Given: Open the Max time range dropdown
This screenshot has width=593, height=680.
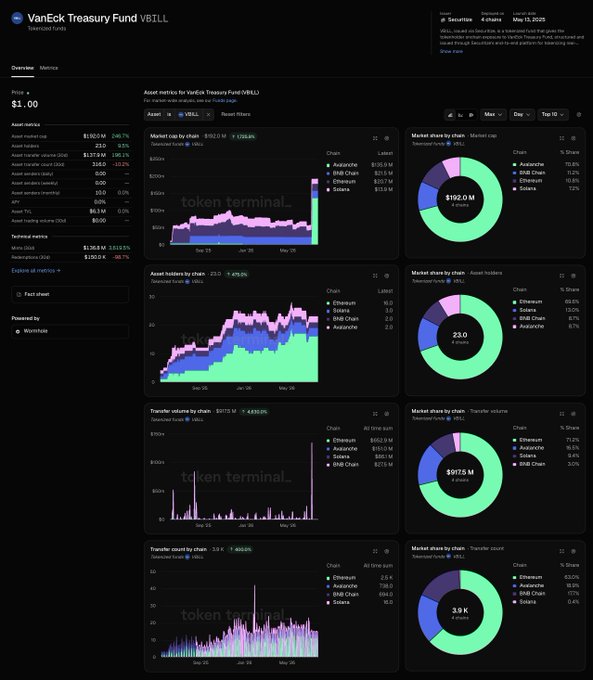Looking at the screenshot, I should 493,114.
